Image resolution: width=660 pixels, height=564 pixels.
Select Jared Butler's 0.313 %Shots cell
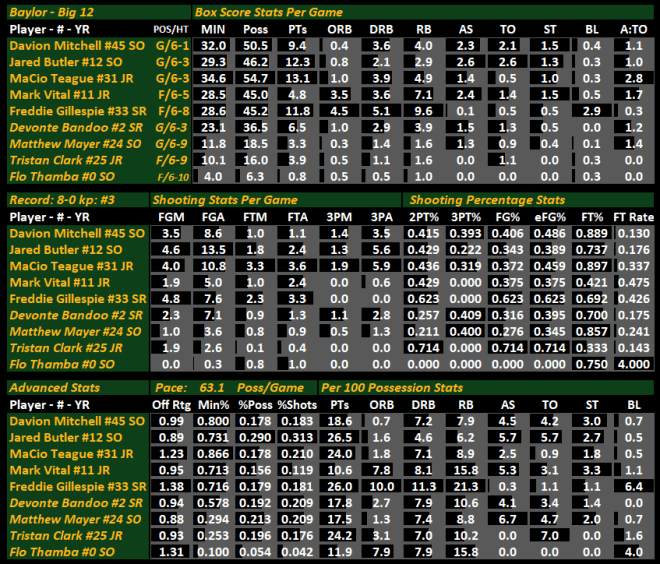pyautogui.click(x=297, y=437)
